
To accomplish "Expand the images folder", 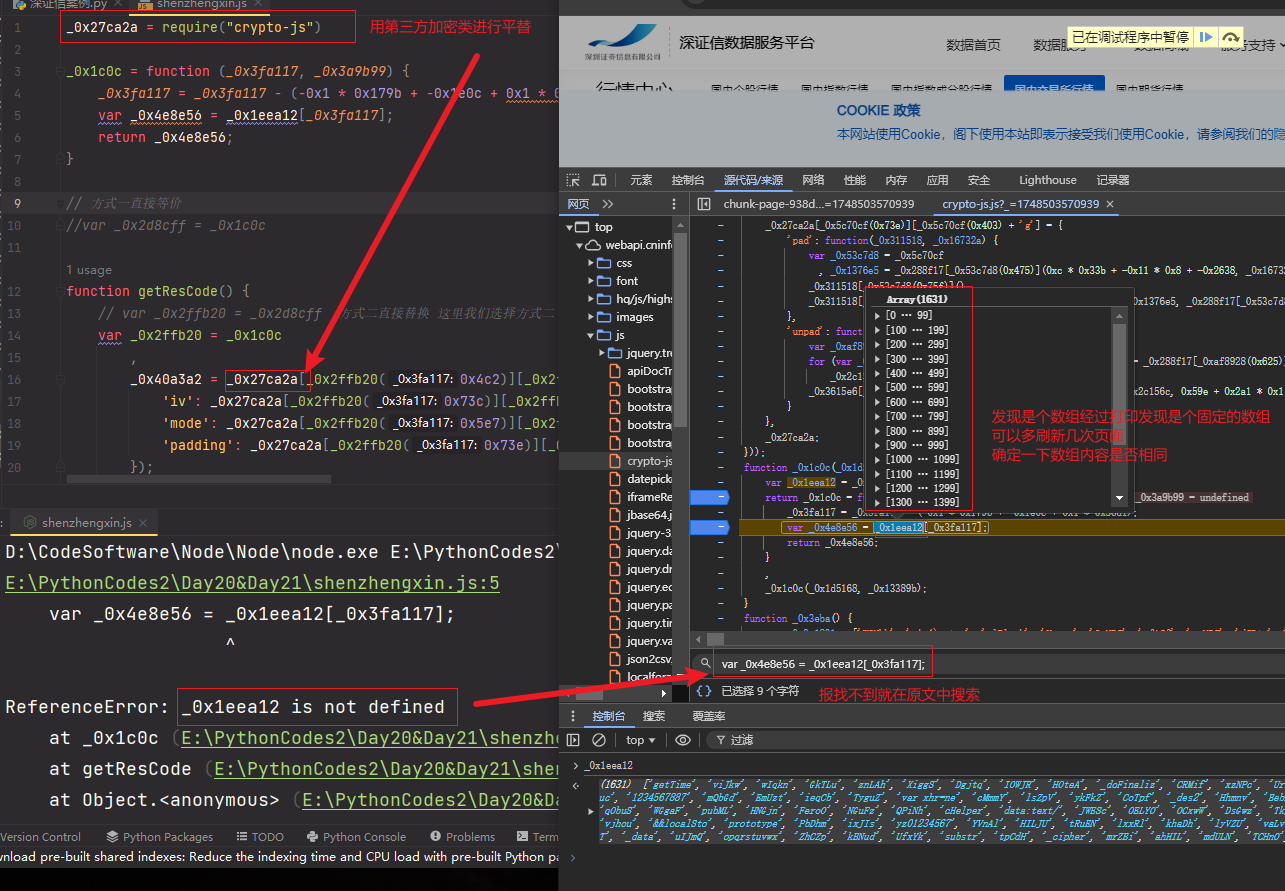I will (590, 317).
